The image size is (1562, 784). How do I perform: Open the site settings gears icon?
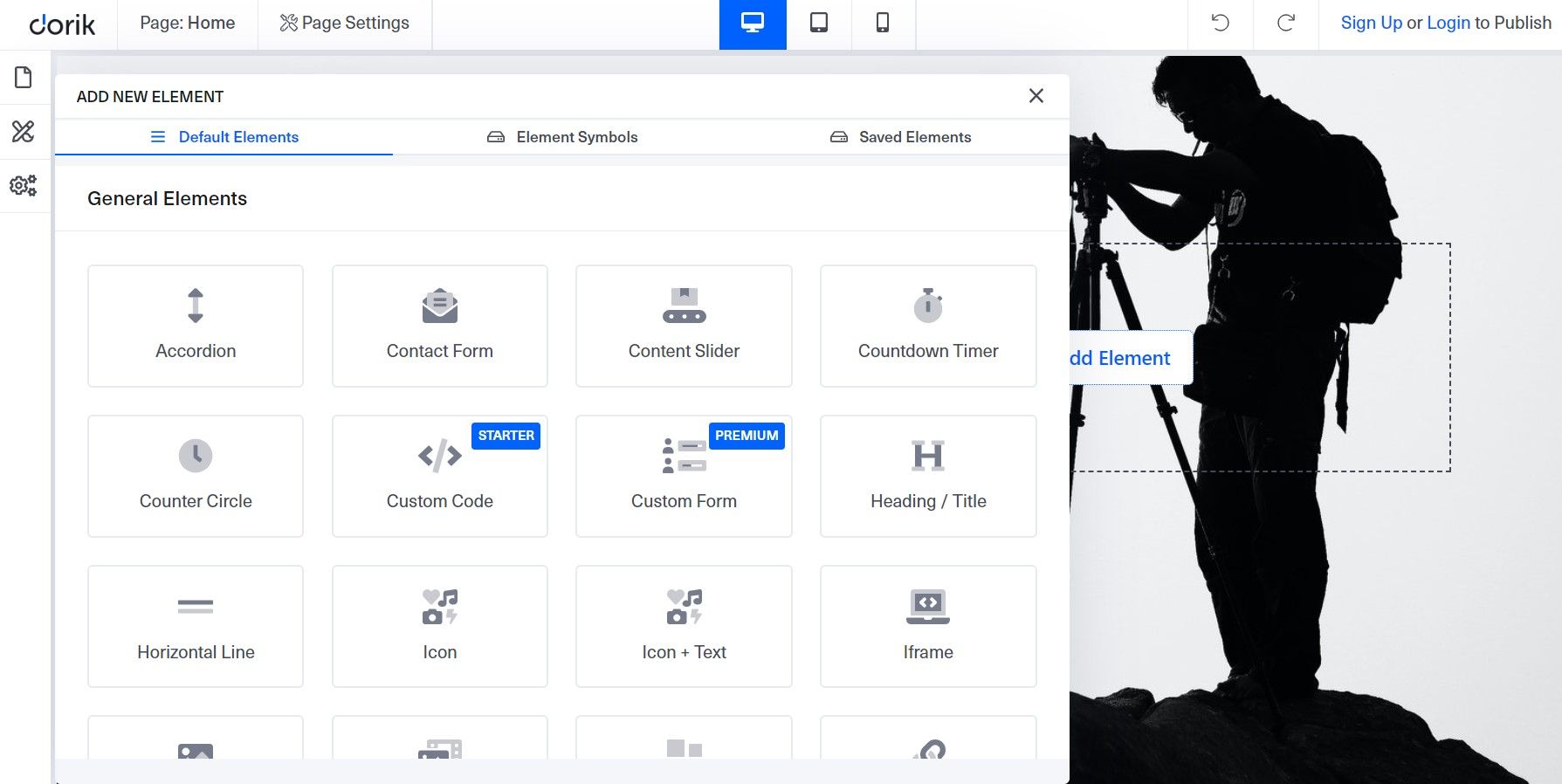click(24, 185)
